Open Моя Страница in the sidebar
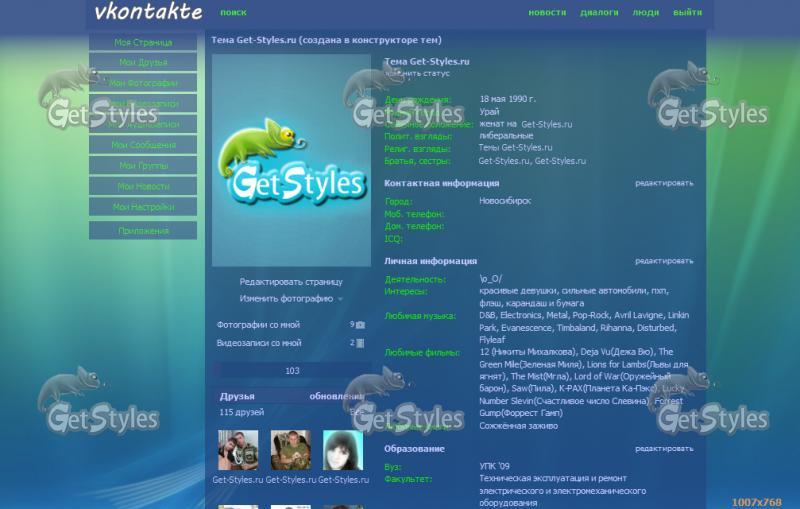Viewport: 800px width, 509px height. 143,42
